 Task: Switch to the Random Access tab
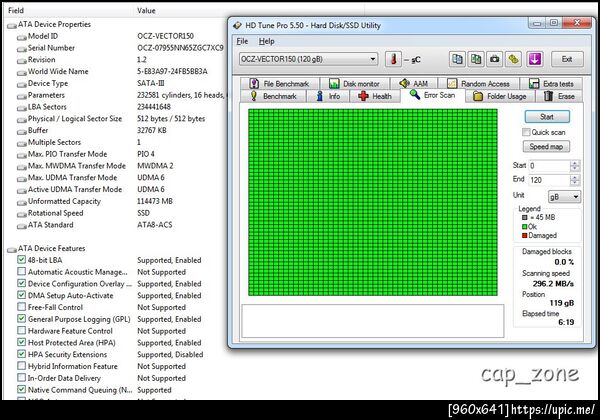pyautogui.click(x=478, y=83)
